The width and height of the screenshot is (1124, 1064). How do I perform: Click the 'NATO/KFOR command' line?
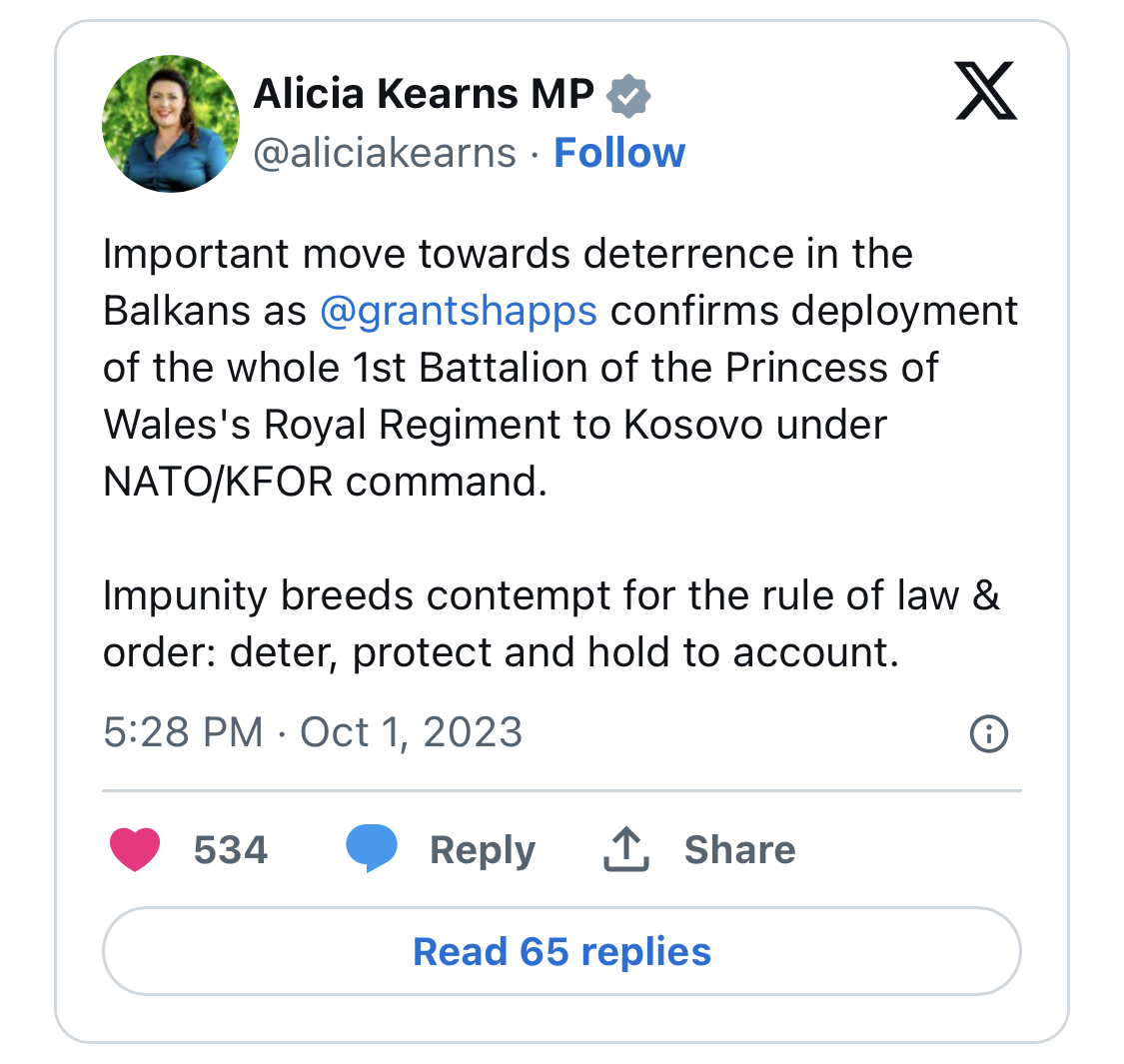tap(325, 482)
